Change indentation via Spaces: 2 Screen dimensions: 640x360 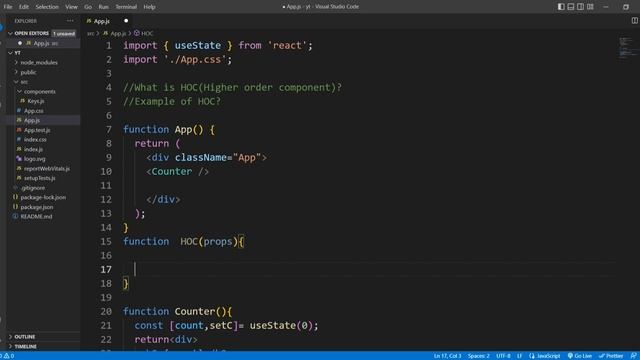478,356
